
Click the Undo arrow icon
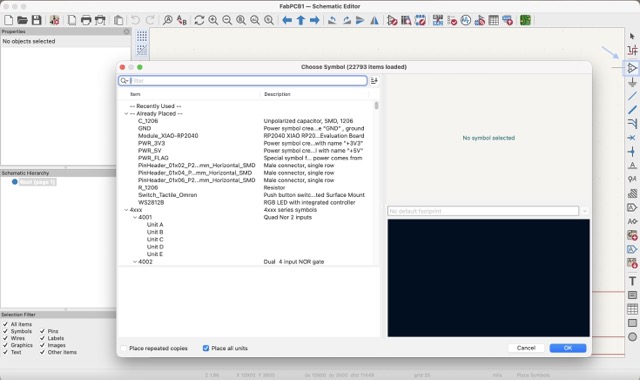point(136,20)
